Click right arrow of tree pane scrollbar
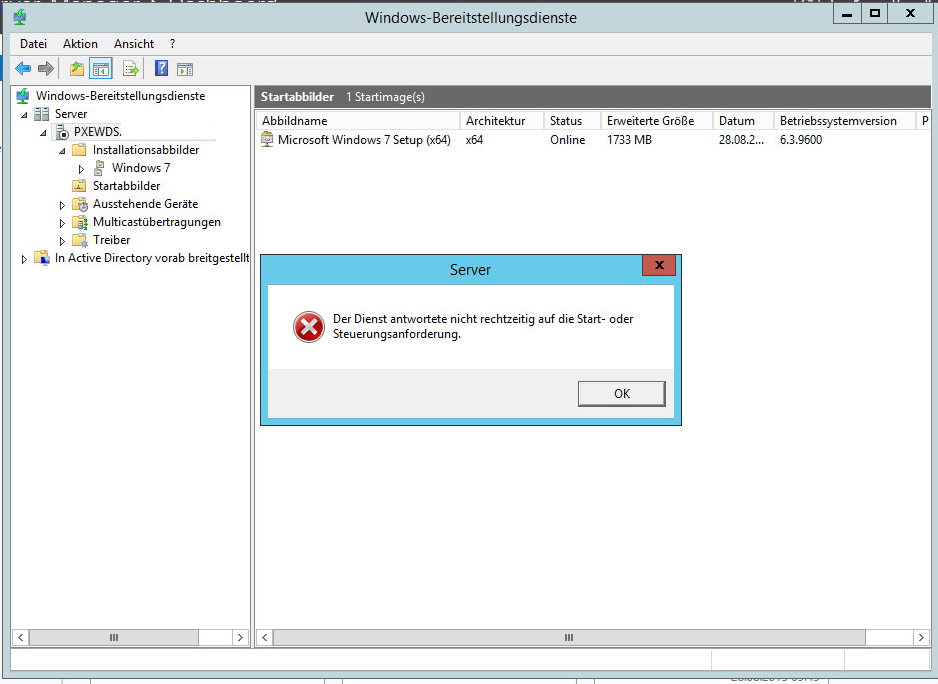 pyautogui.click(x=240, y=637)
